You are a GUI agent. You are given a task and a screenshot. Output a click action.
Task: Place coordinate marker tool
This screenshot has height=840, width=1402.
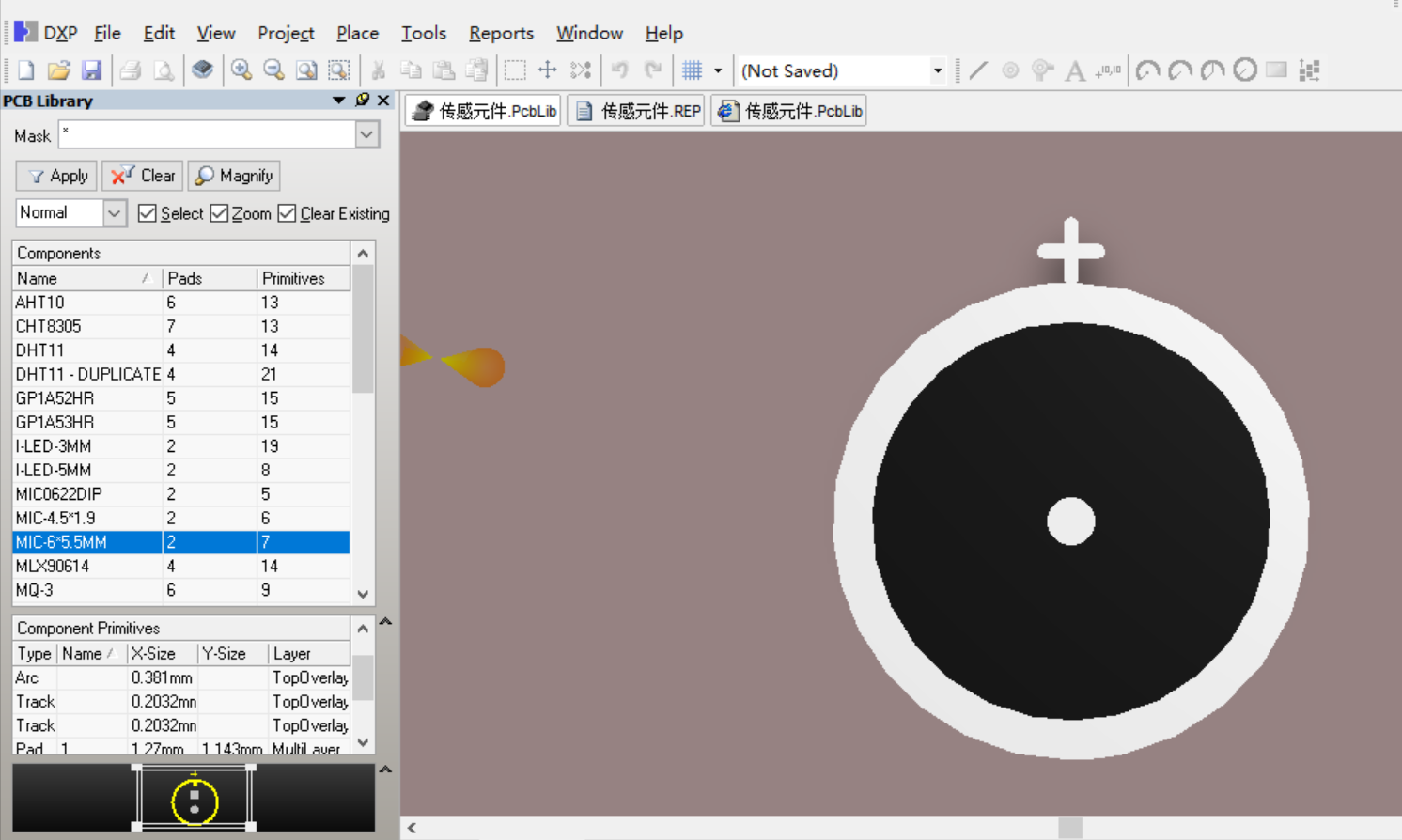1108,70
